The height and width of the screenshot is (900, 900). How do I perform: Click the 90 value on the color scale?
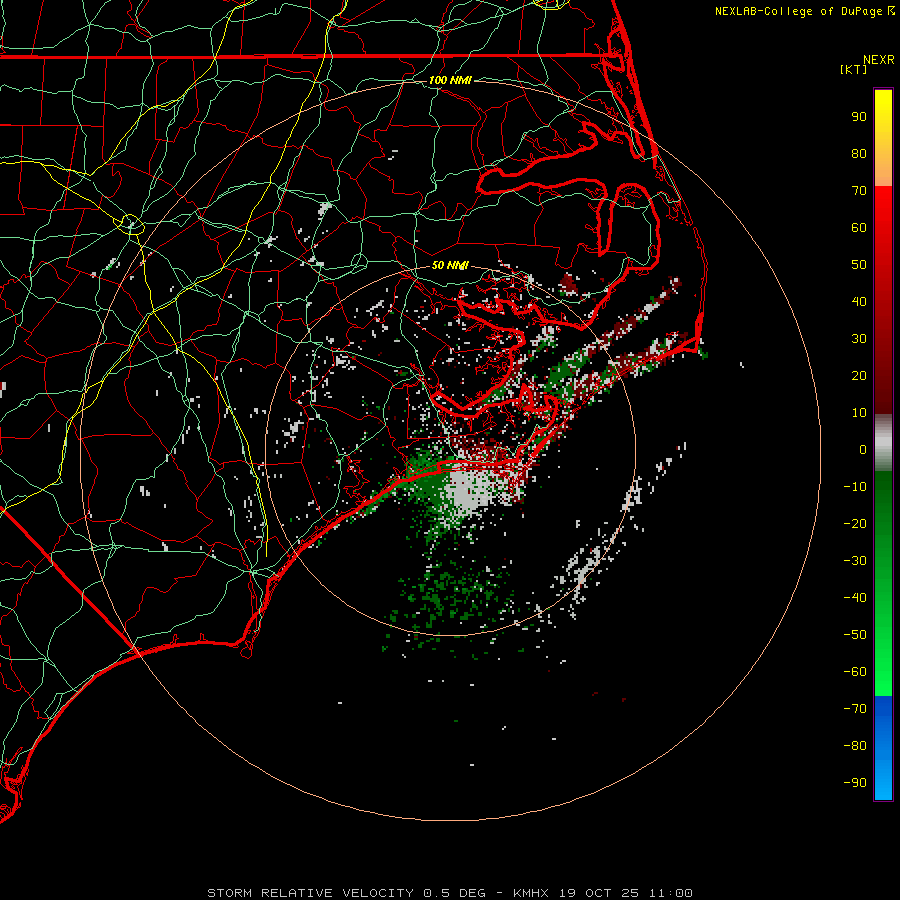[x=859, y=117]
